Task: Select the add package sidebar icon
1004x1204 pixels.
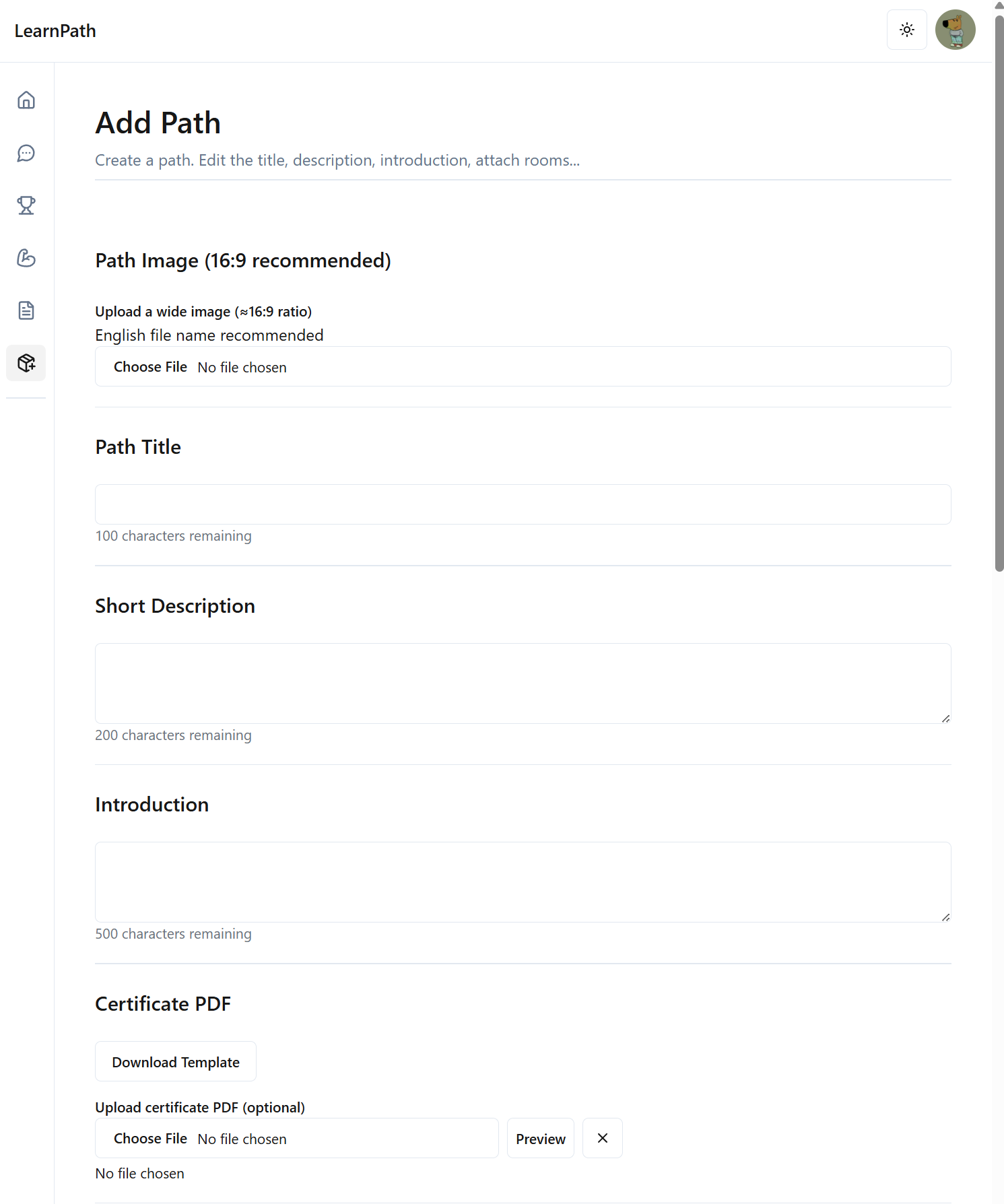Action: point(26,363)
